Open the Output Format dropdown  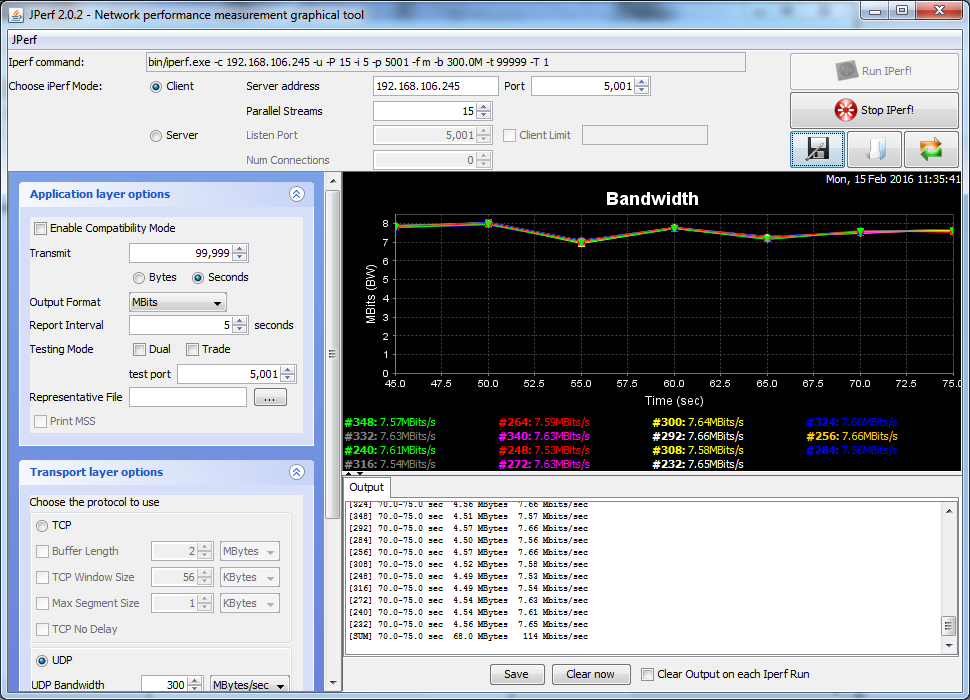click(x=178, y=302)
